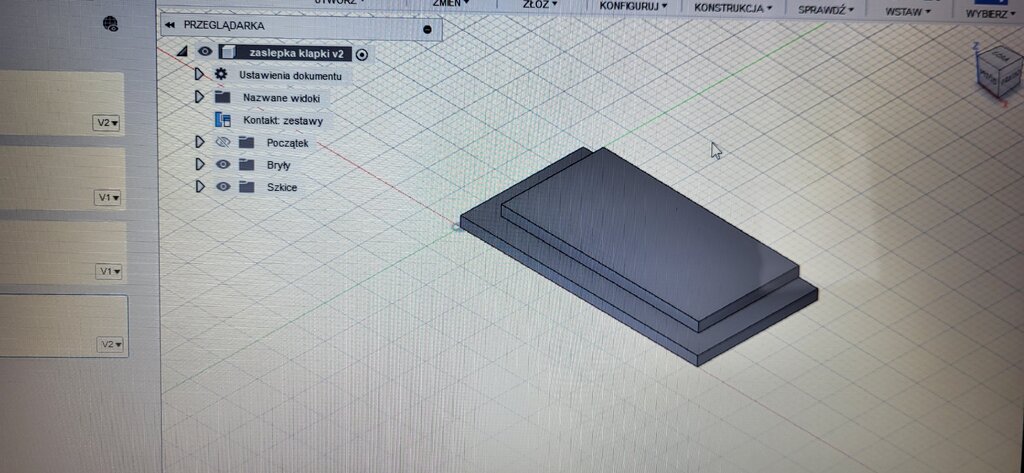Click the globe with eye icon
The width and height of the screenshot is (1024, 473).
[111, 24]
